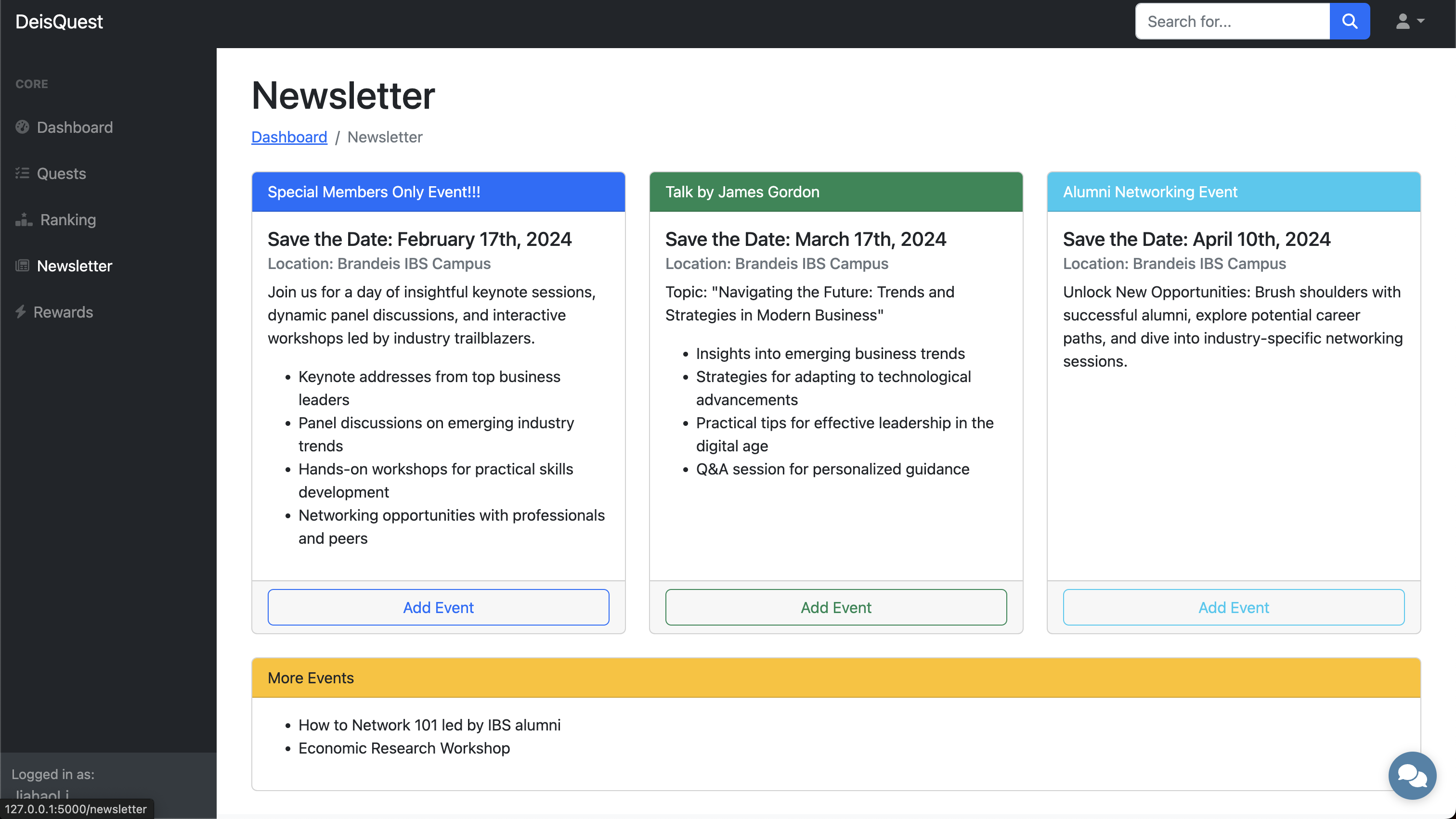This screenshot has width=1456, height=819.
Task: Click the Rewards lightning bolt icon
Action: (21, 312)
